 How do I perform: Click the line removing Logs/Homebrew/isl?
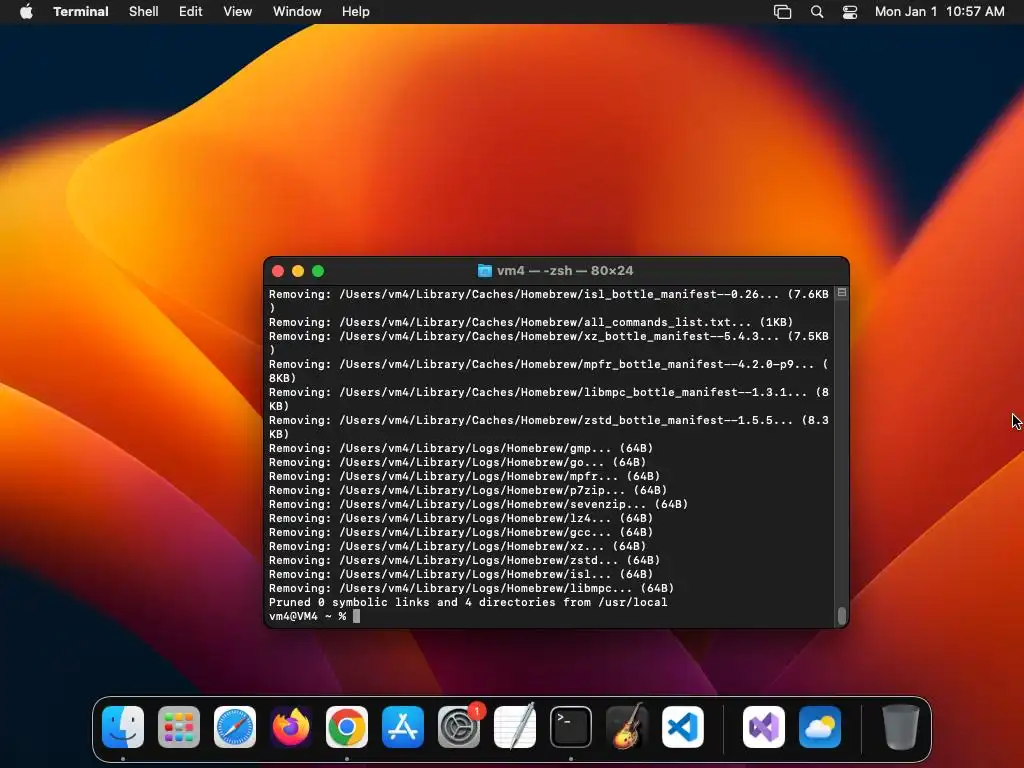[x=461, y=574]
